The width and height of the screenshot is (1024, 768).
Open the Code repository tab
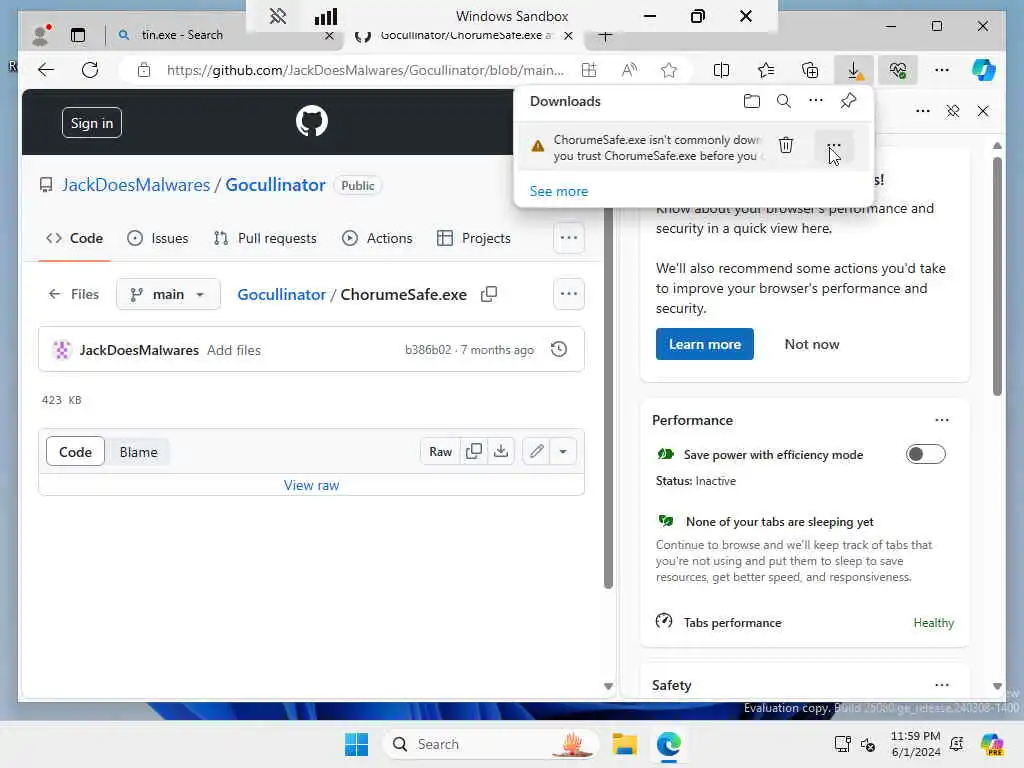click(x=74, y=238)
